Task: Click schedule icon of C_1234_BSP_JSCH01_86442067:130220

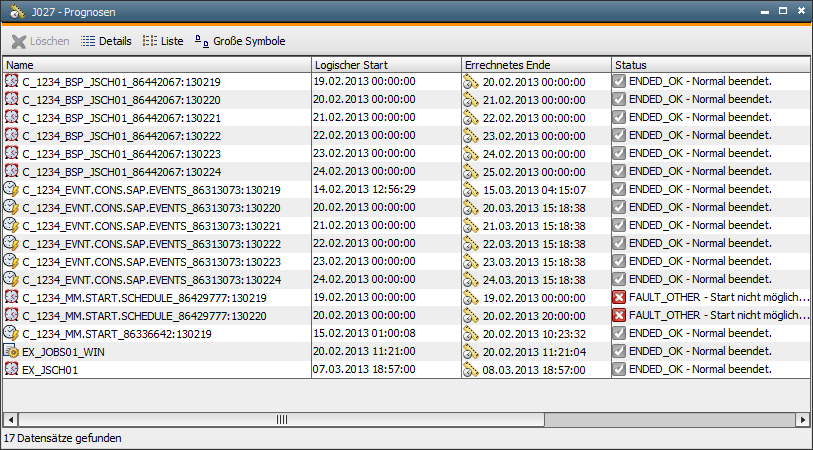Action: pyautogui.click(x=11, y=99)
